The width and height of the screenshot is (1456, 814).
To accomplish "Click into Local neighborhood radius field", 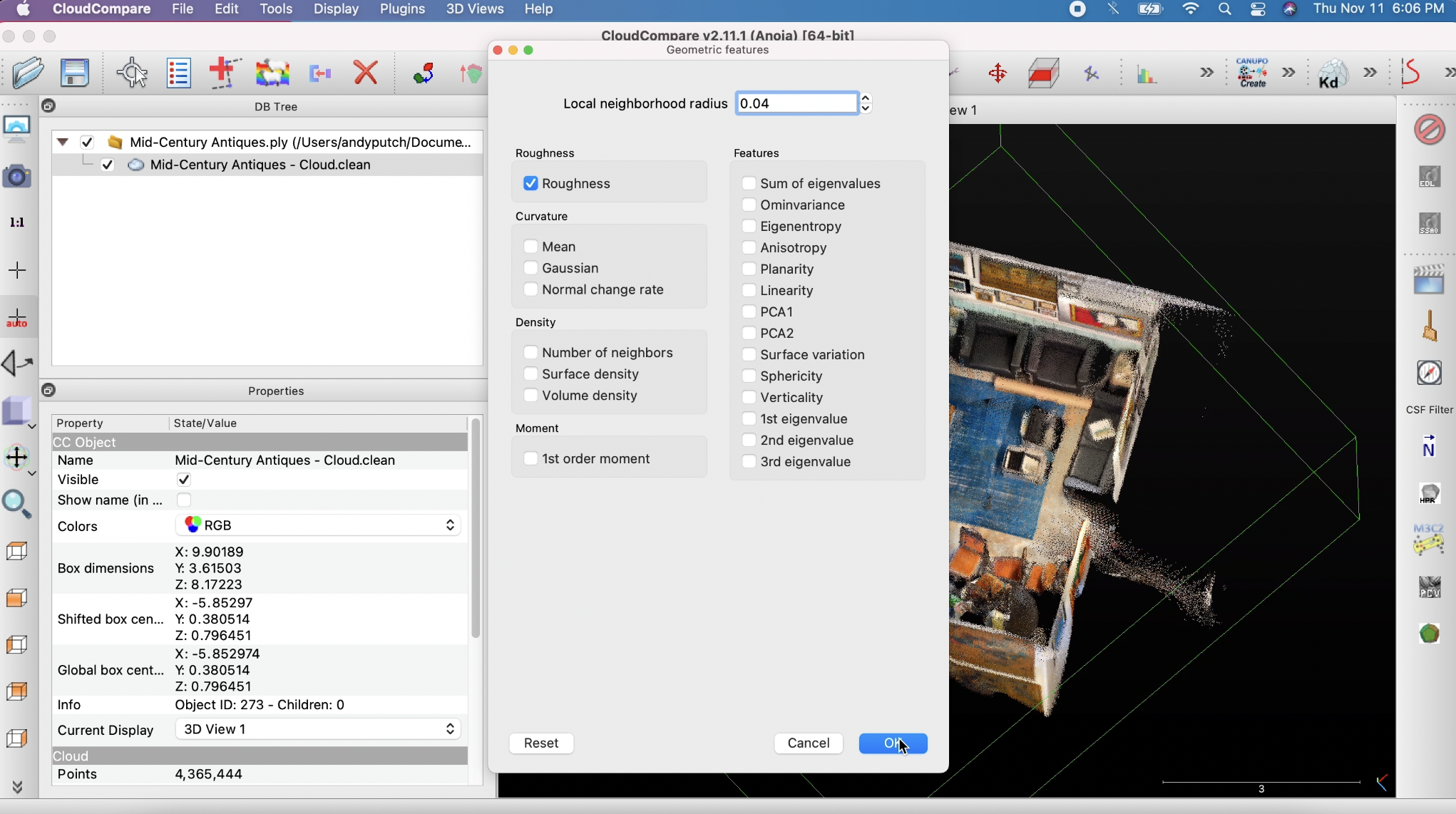I will click(796, 103).
